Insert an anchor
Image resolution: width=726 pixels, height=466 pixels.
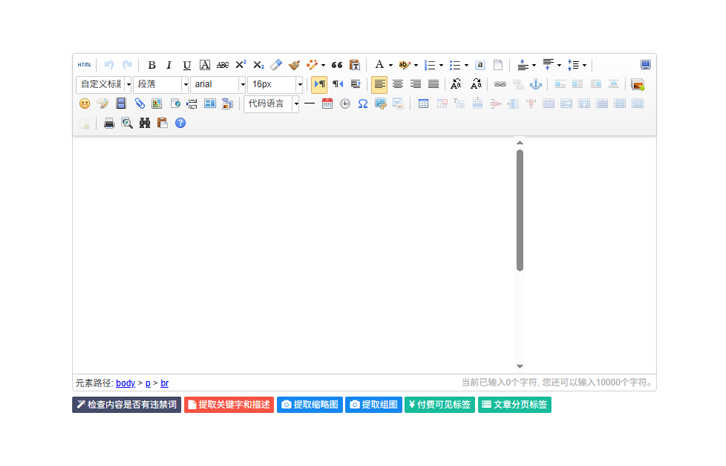click(x=536, y=84)
